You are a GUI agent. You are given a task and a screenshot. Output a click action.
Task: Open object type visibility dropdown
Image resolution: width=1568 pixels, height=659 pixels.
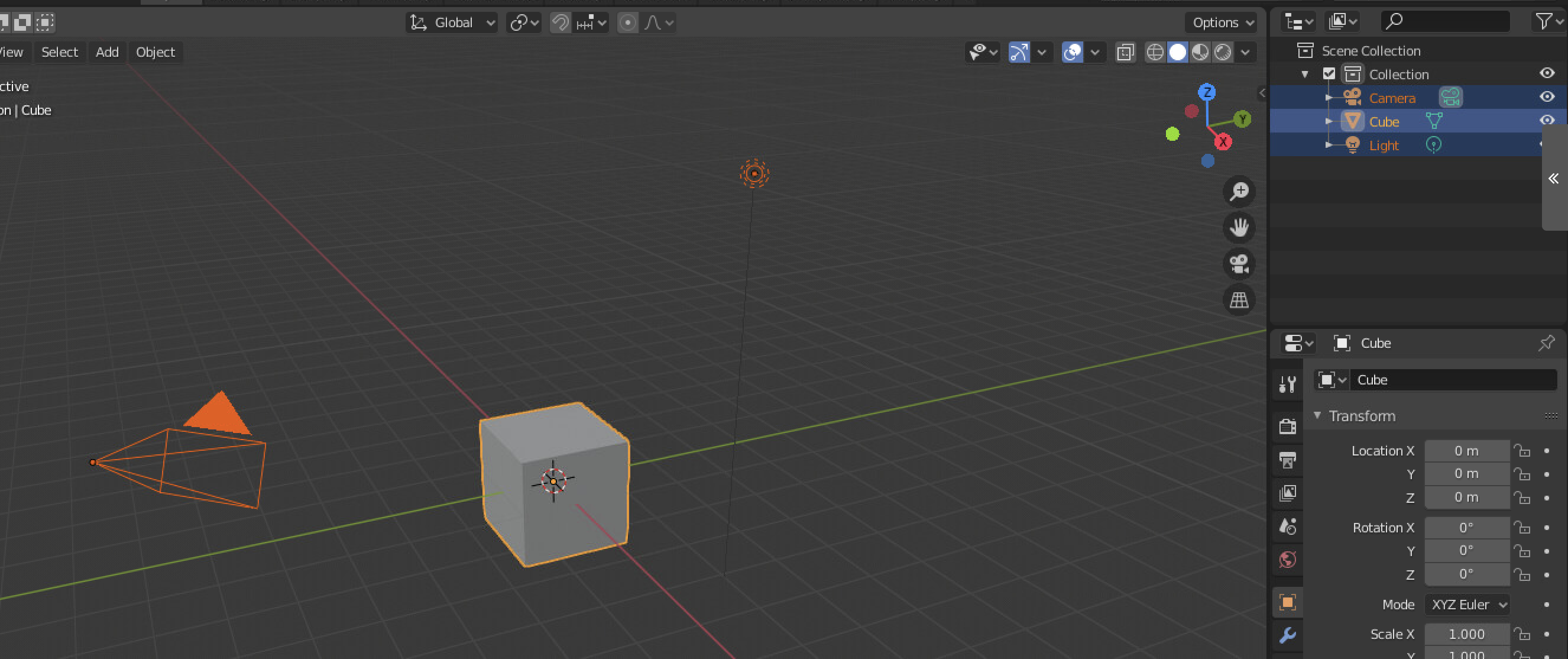(983, 53)
